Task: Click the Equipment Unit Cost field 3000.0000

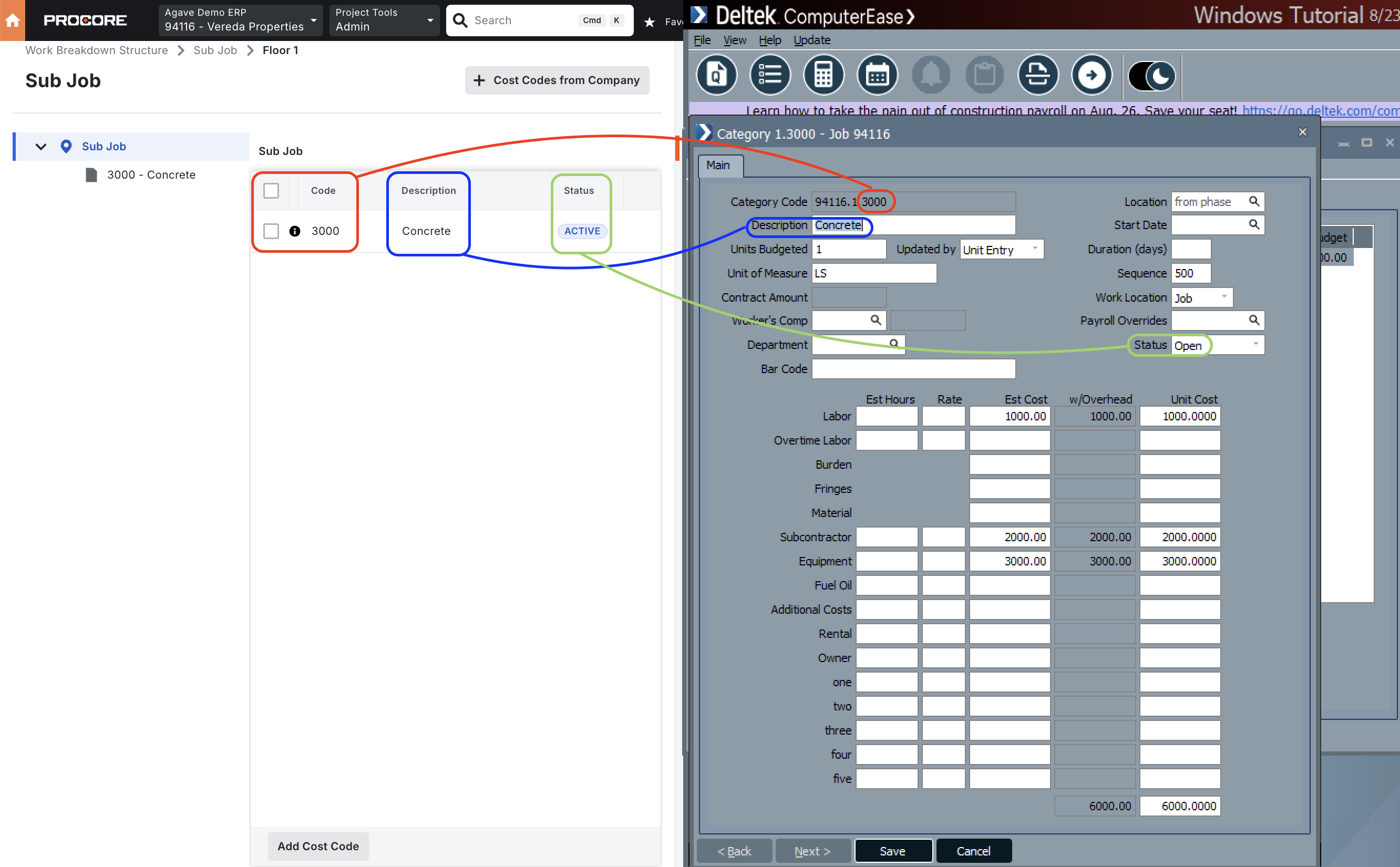Action: pyautogui.click(x=1180, y=561)
